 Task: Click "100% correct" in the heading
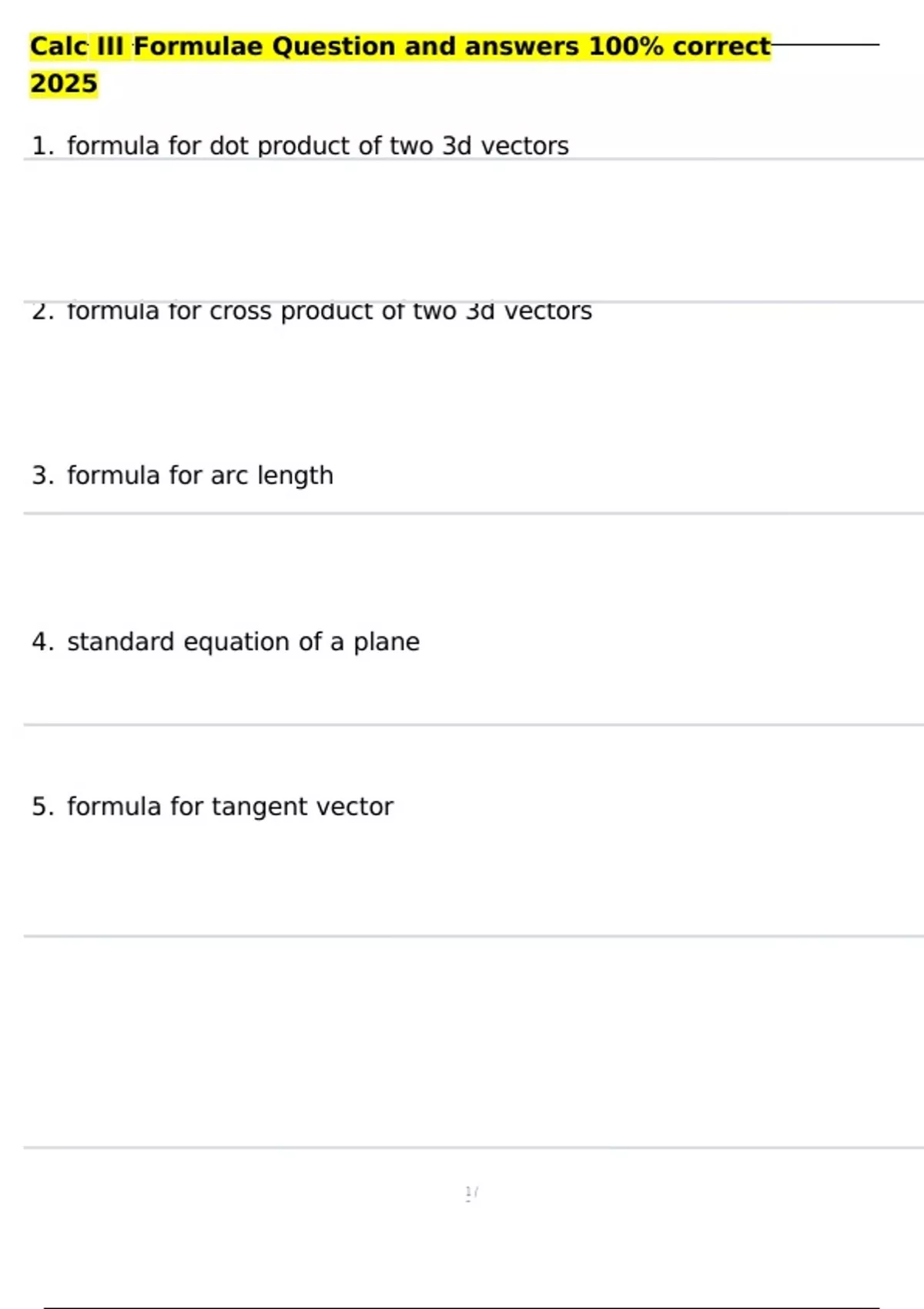pyautogui.click(x=679, y=47)
